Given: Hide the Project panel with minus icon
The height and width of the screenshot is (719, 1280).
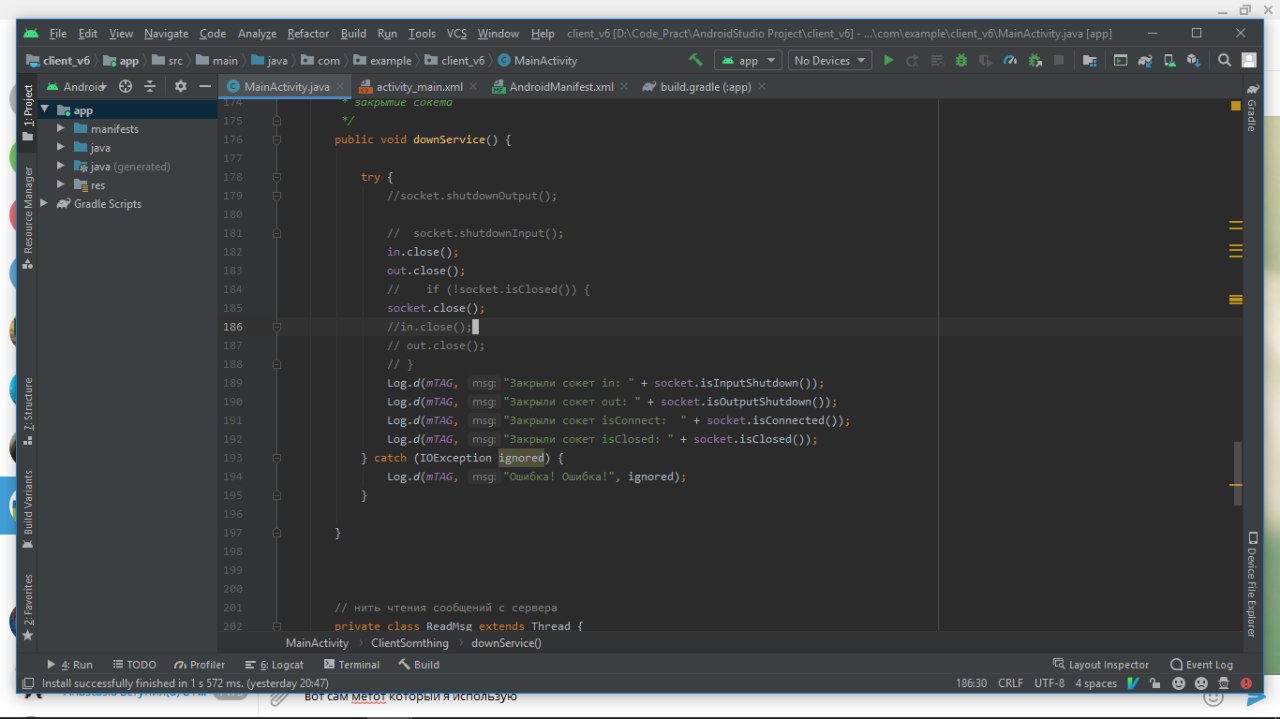Looking at the screenshot, I should click(205, 86).
